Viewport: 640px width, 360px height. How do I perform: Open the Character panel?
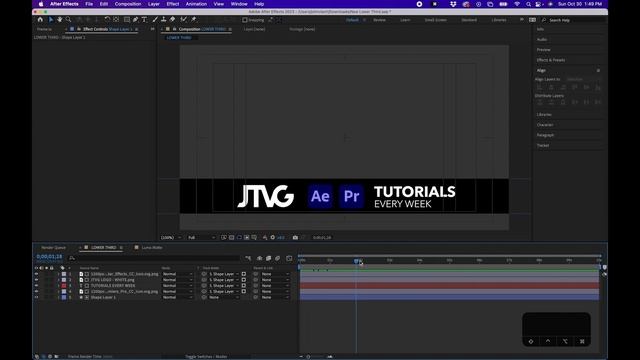coord(545,125)
